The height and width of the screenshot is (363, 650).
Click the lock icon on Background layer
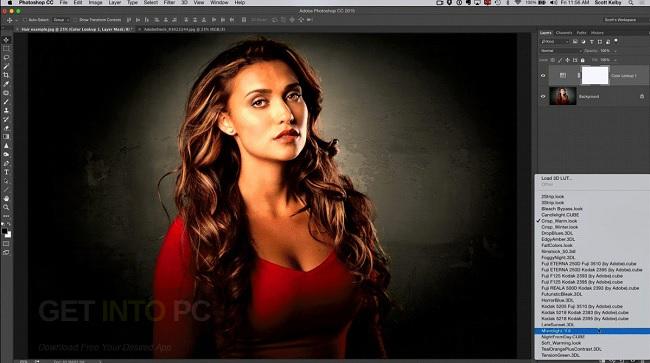[642, 97]
